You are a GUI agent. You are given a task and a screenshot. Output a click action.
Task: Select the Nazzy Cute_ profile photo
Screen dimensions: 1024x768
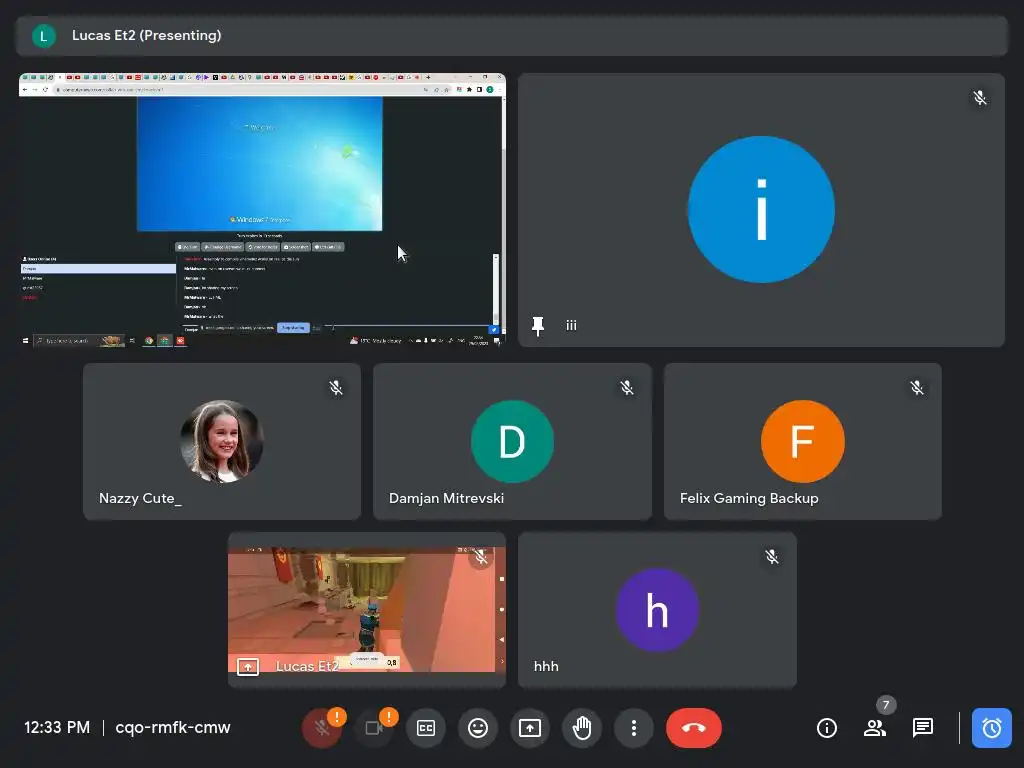[x=222, y=441]
